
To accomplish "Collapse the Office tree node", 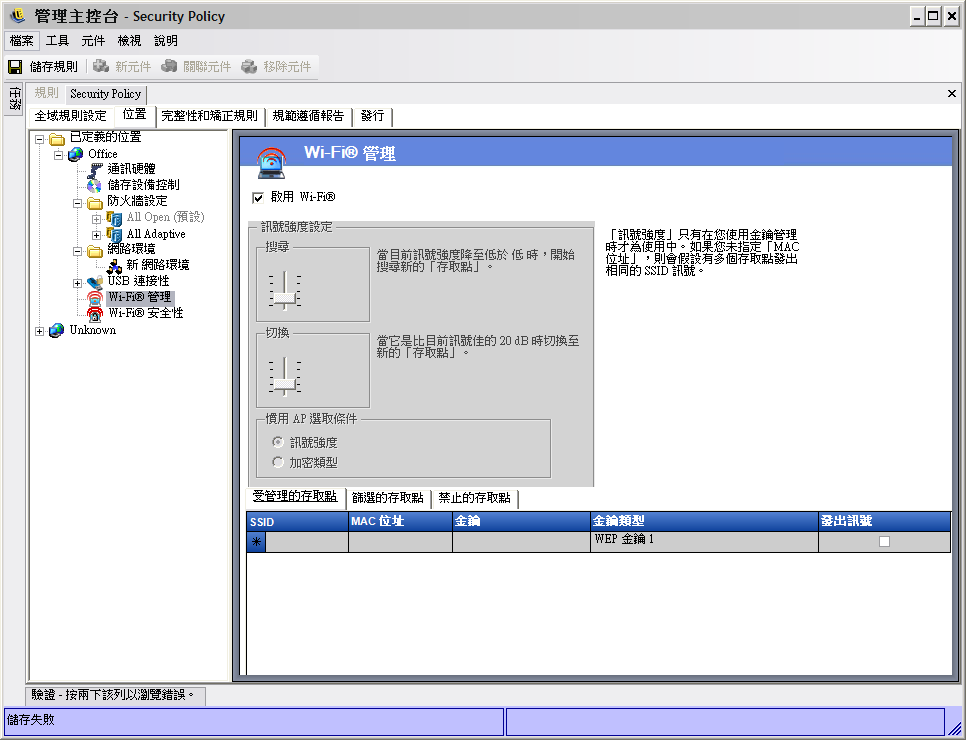I will pos(59,155).
